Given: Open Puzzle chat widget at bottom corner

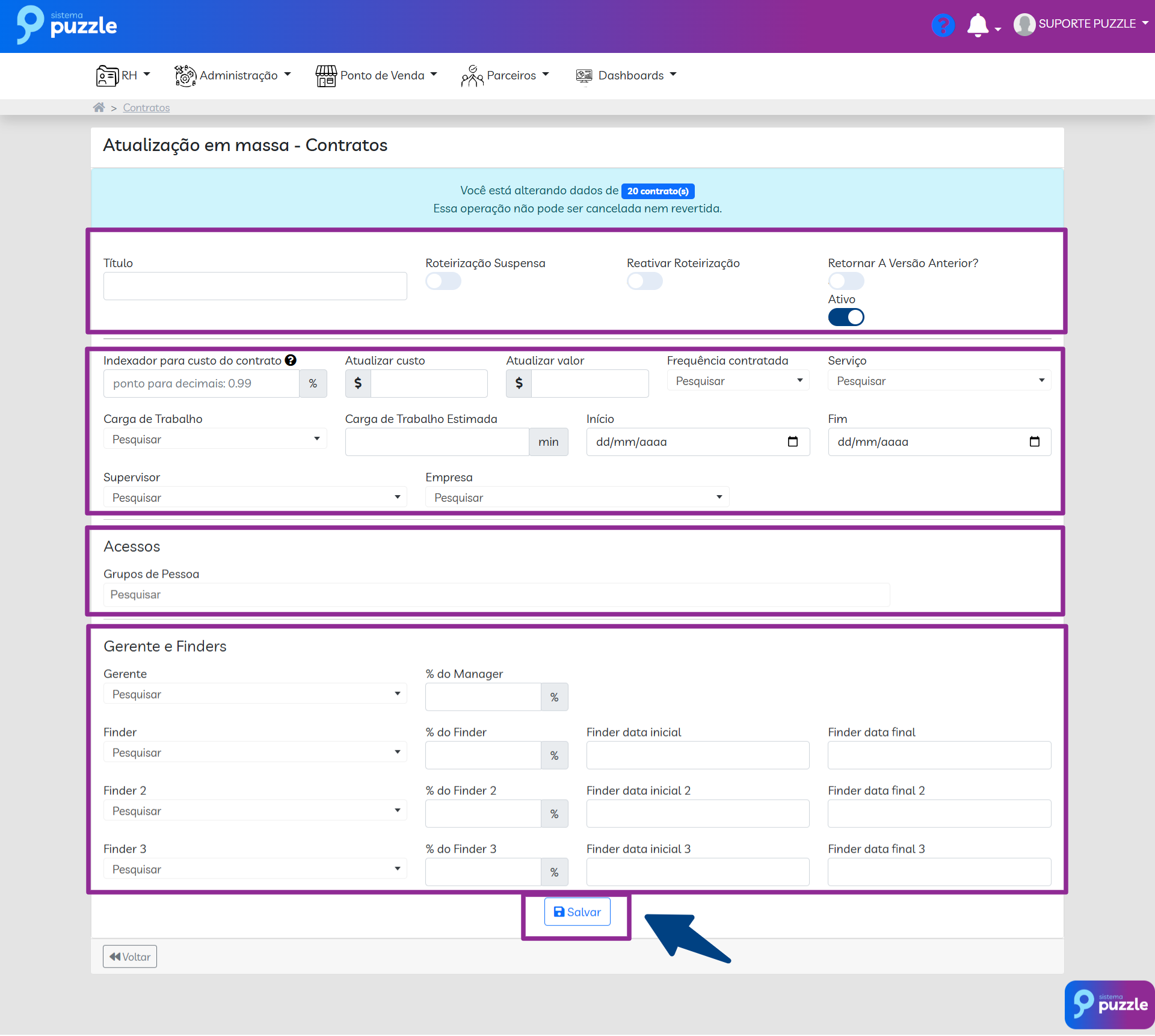Looking at the screenshot, I should pos(1109,1004).
